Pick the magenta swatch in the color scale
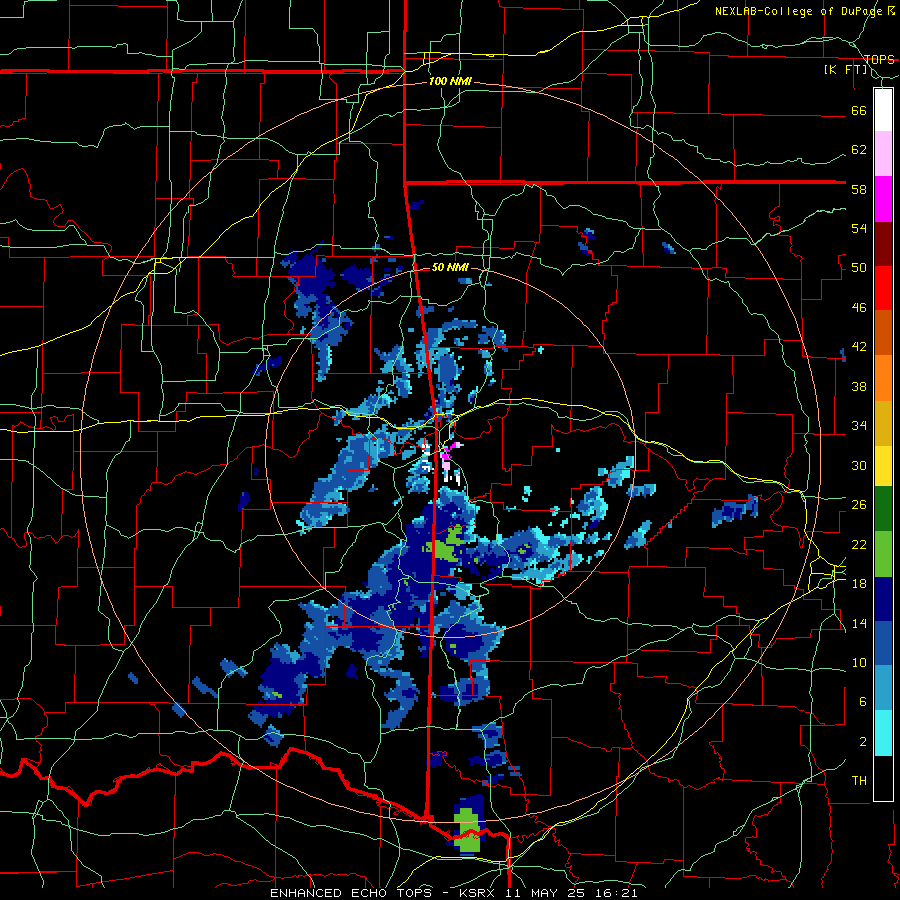Image resolution: width=900 pixels, height=900 pixels. coord(883,199)
